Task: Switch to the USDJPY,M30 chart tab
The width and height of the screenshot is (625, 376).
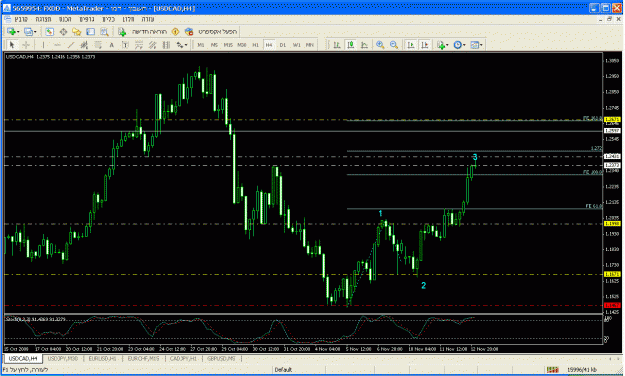Action: coord(63,358)
